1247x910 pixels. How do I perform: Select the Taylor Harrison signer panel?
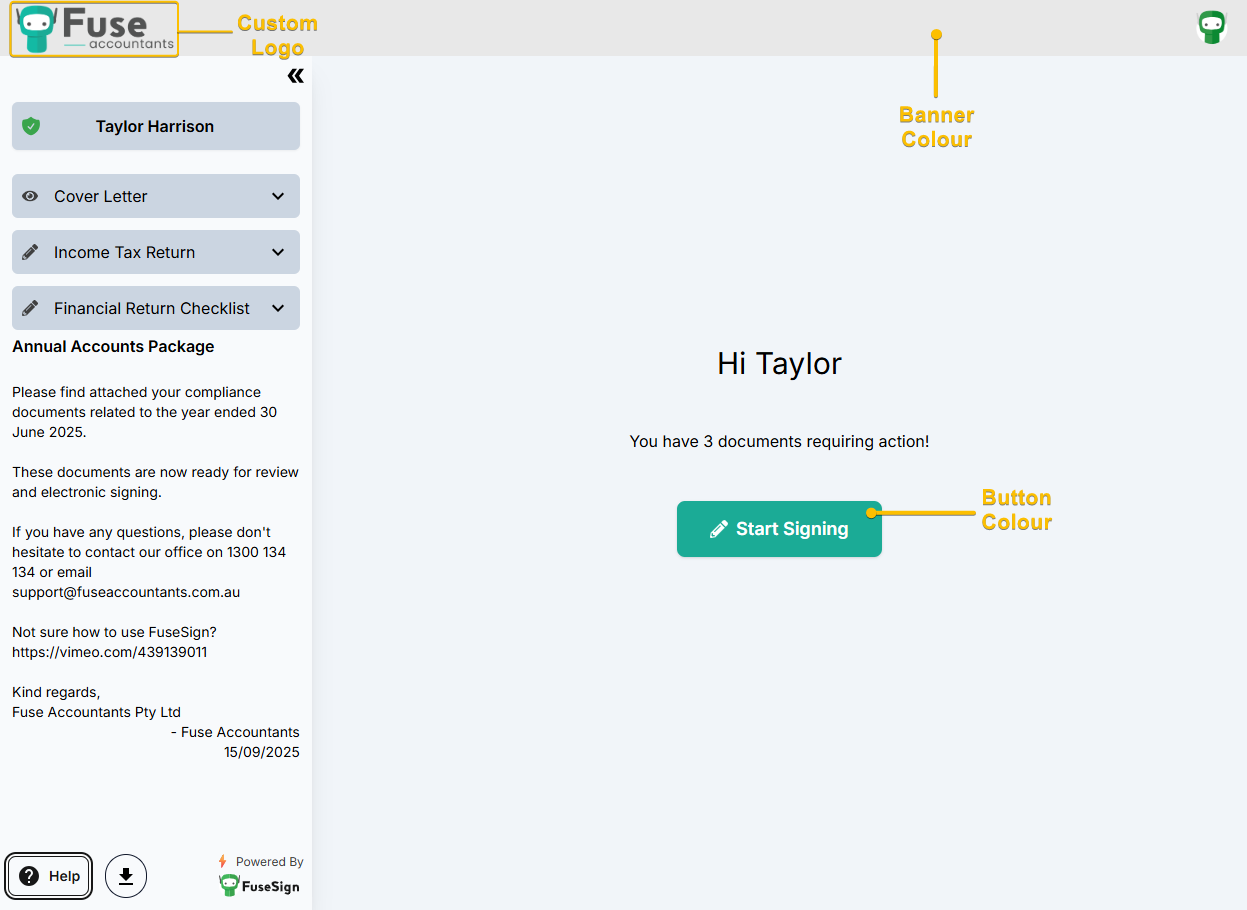click(155, 126)
